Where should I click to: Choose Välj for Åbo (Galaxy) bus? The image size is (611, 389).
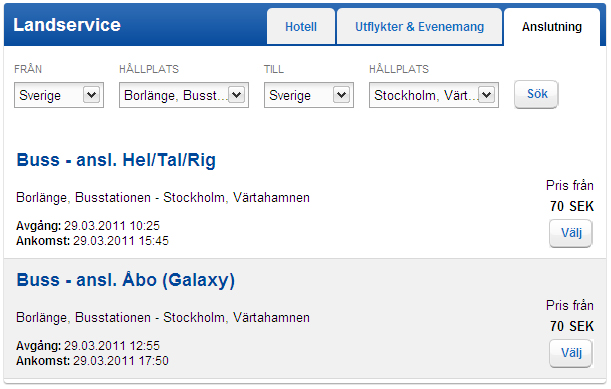[x=571, y=353]
